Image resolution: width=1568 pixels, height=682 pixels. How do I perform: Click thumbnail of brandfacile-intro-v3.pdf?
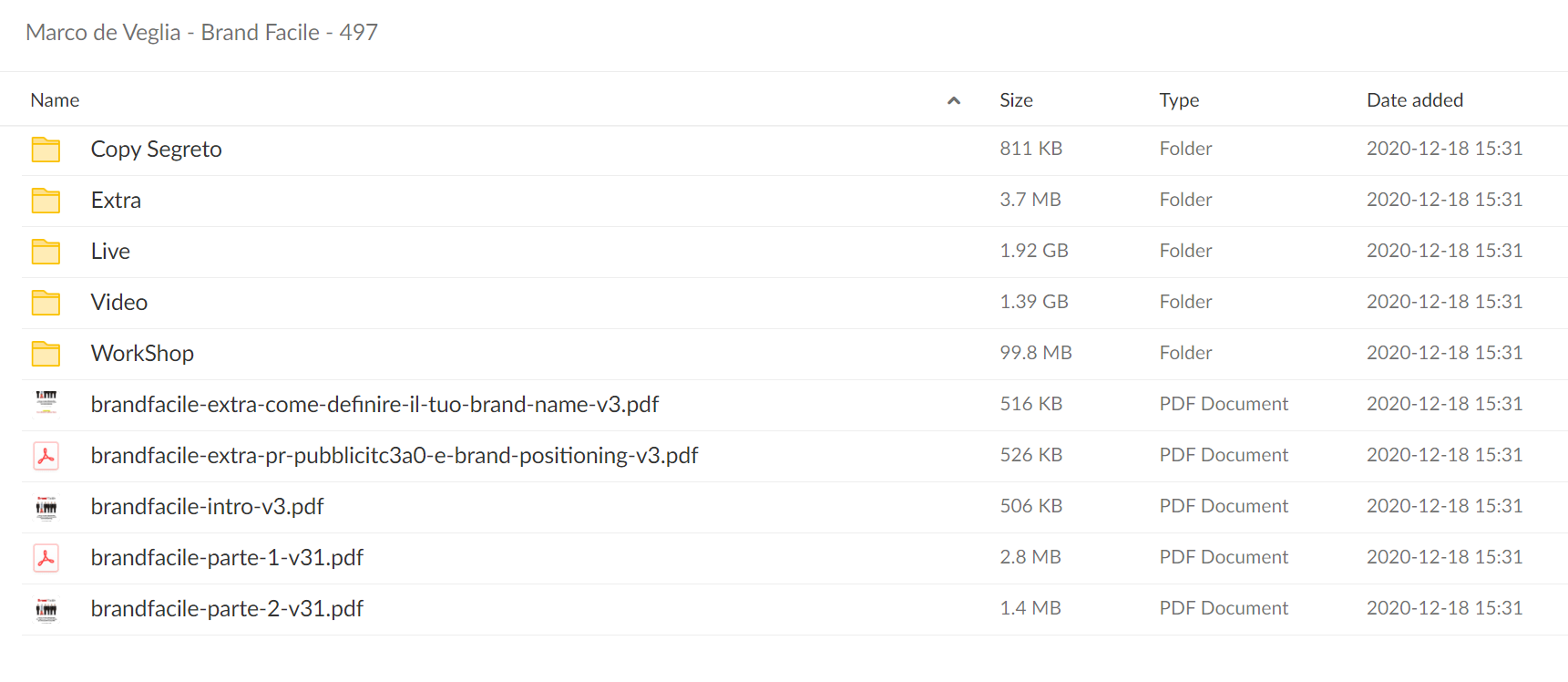pos(46,507)
